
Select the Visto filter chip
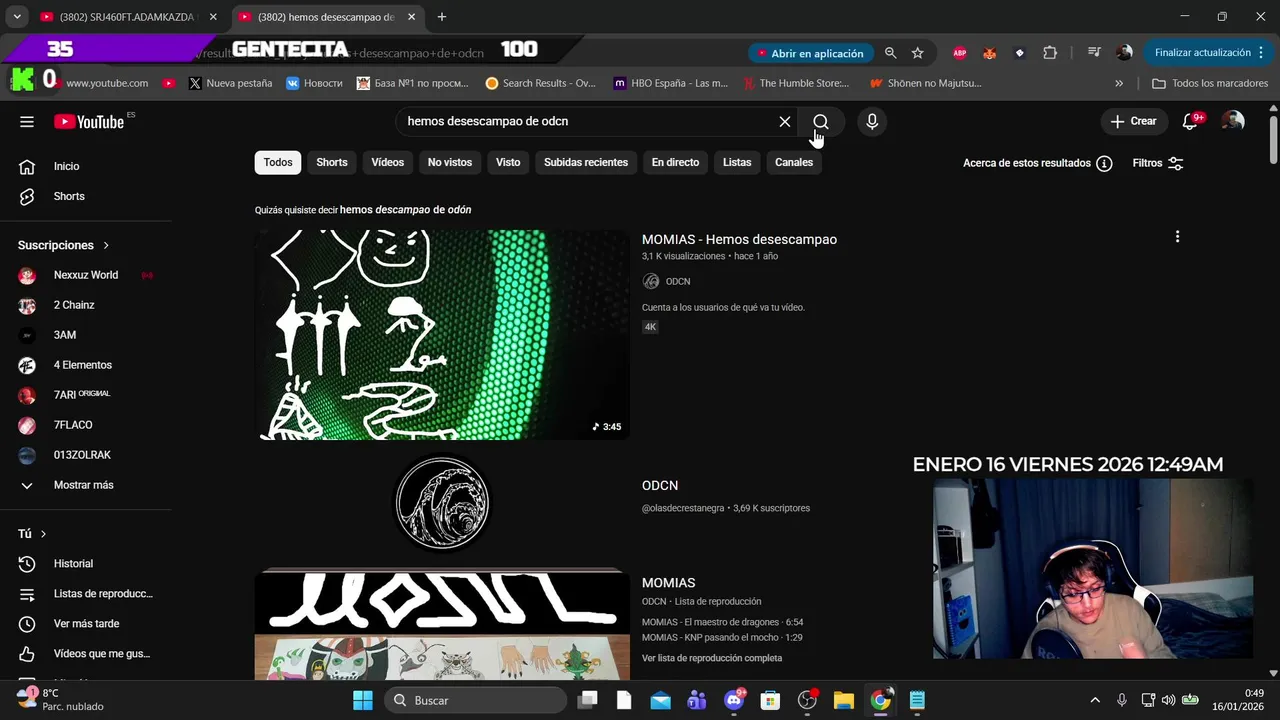(508, 162)
